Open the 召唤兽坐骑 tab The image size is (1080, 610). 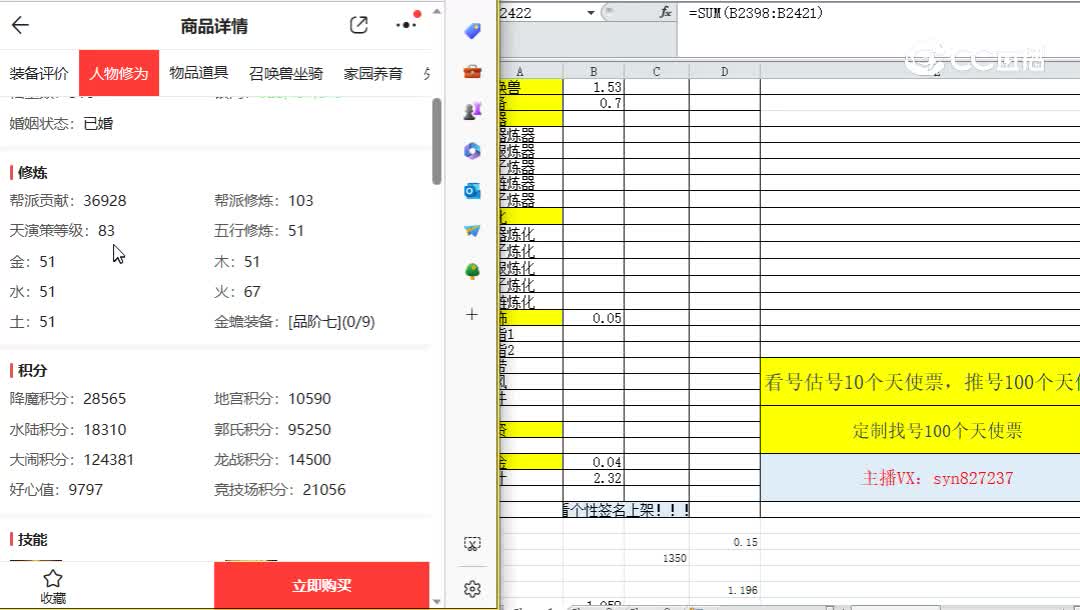tap(286, 73)
